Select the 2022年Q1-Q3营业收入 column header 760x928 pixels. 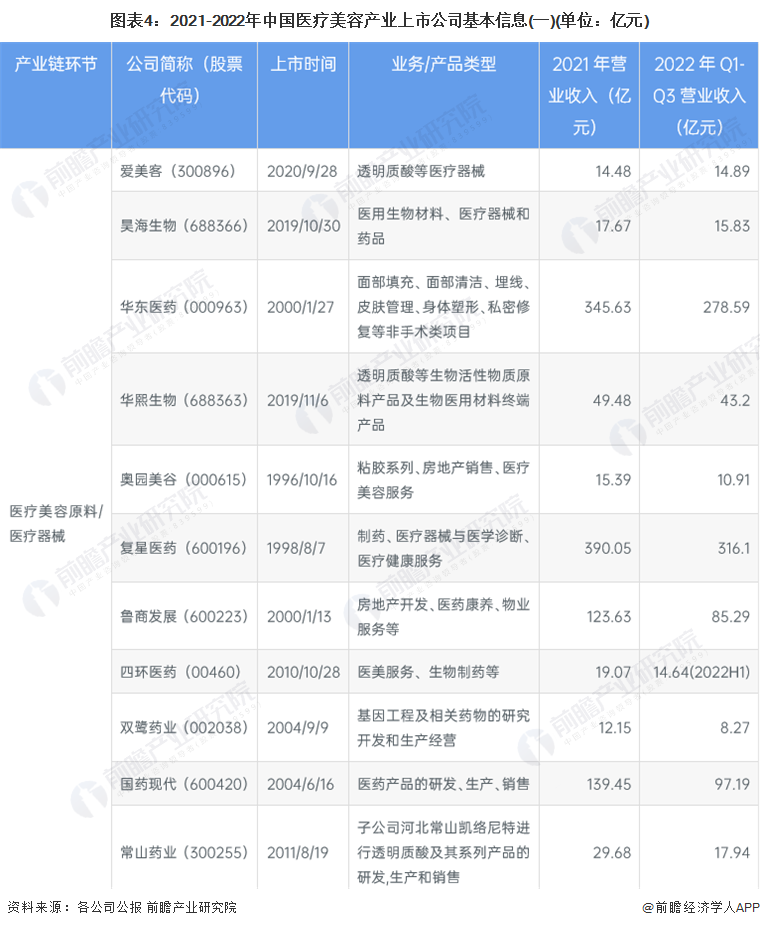pos(699,95)
